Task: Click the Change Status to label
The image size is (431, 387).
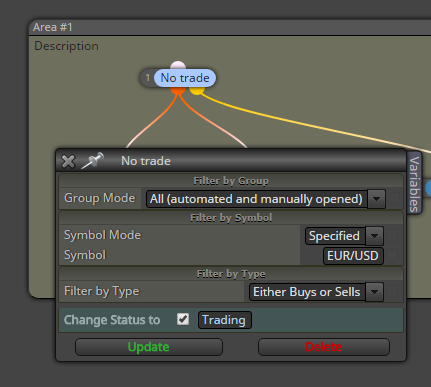Action: (x=112, y=320)
